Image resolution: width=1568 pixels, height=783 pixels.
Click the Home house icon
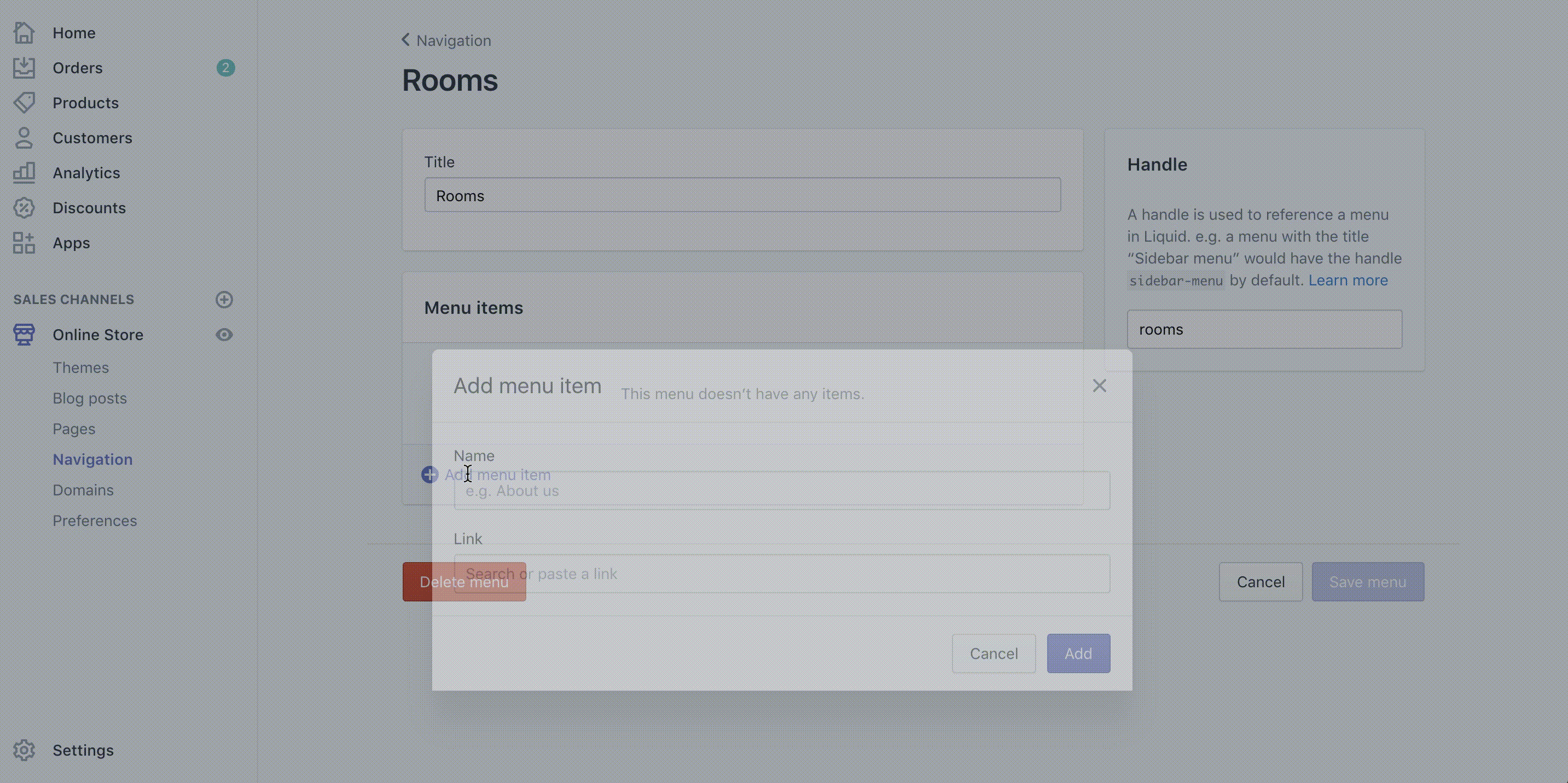(24, 33)
